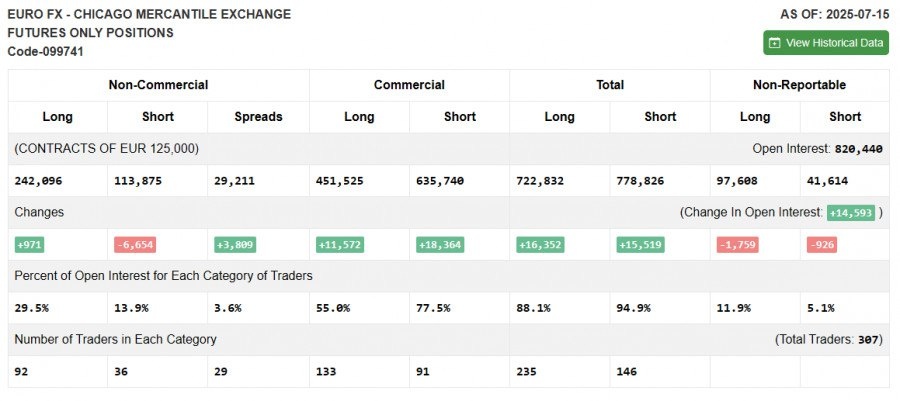Click the Non-Reportable column group header
This screenshot has height=401, width=900.
799,85
